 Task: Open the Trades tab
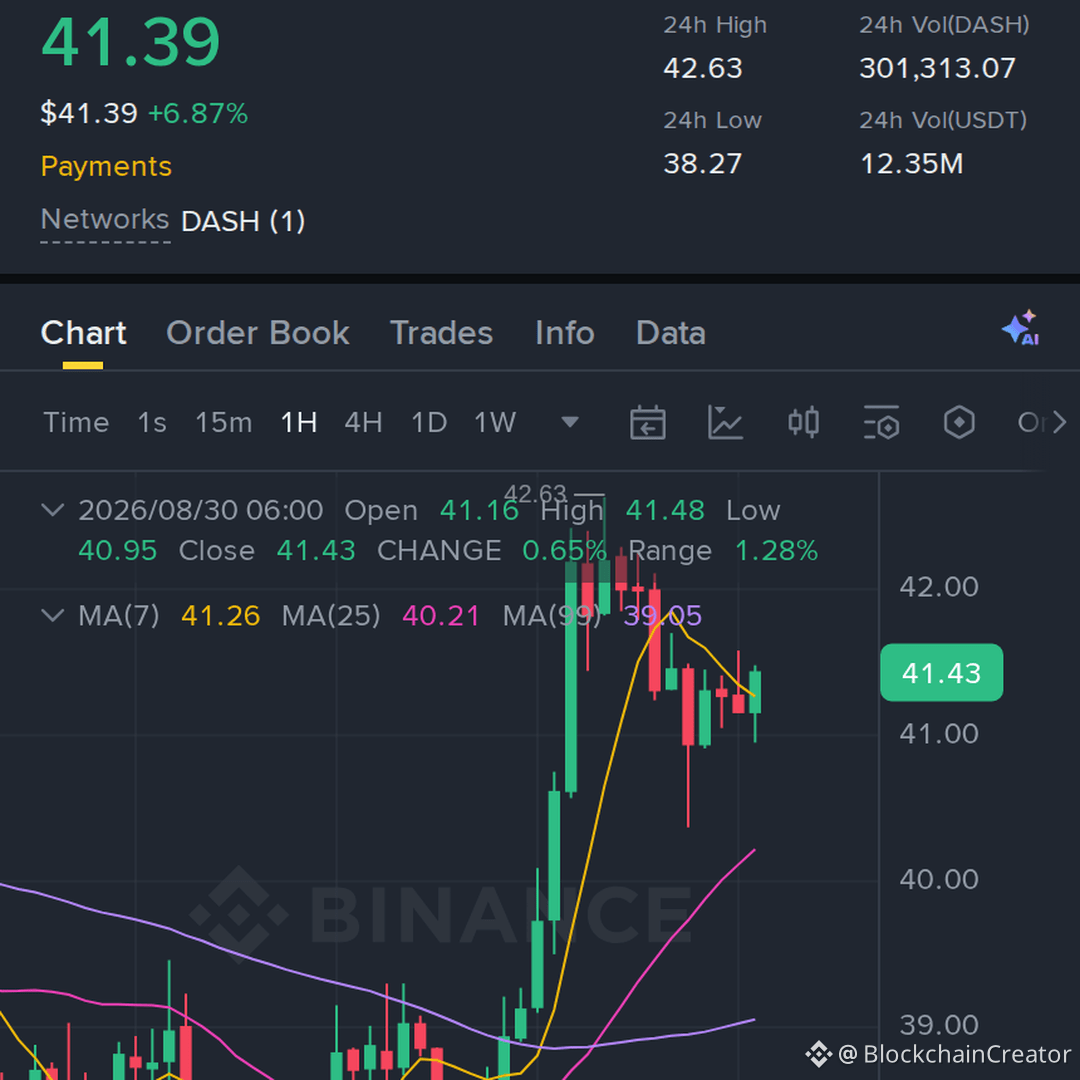[442, 333]
